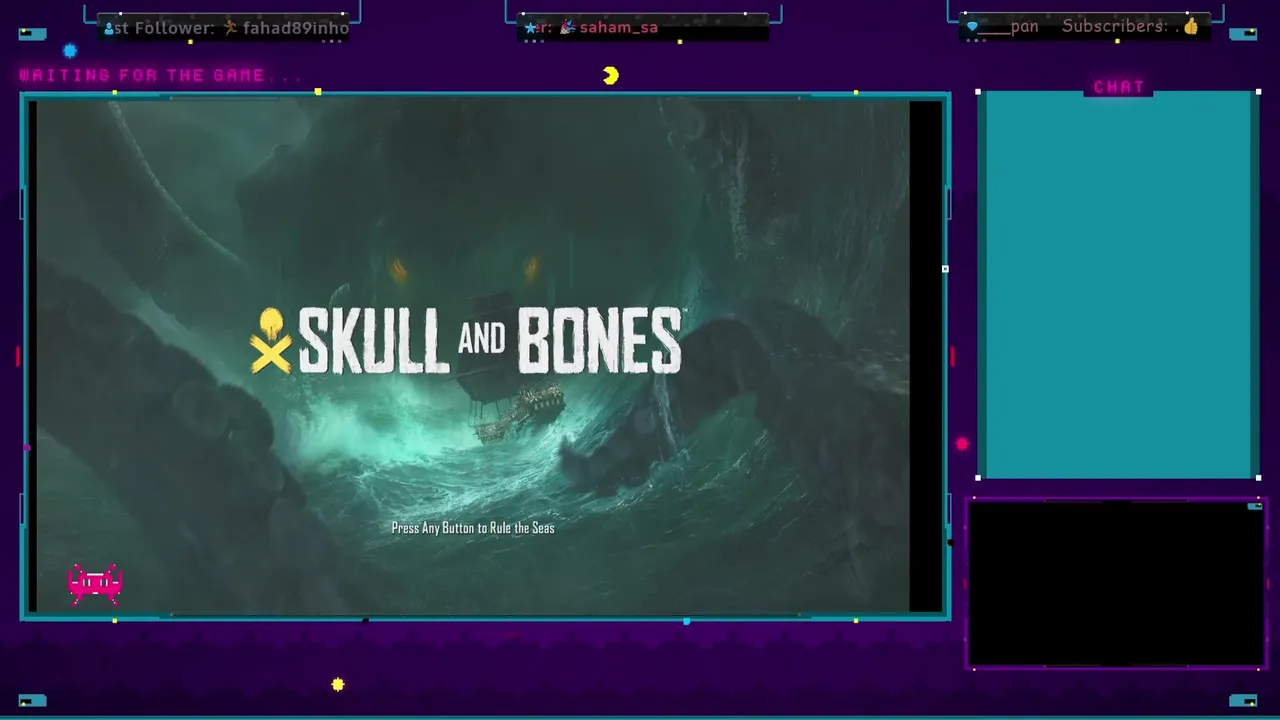Click the black webcam panel
1280x720 pixels.
pos(1115,583)
